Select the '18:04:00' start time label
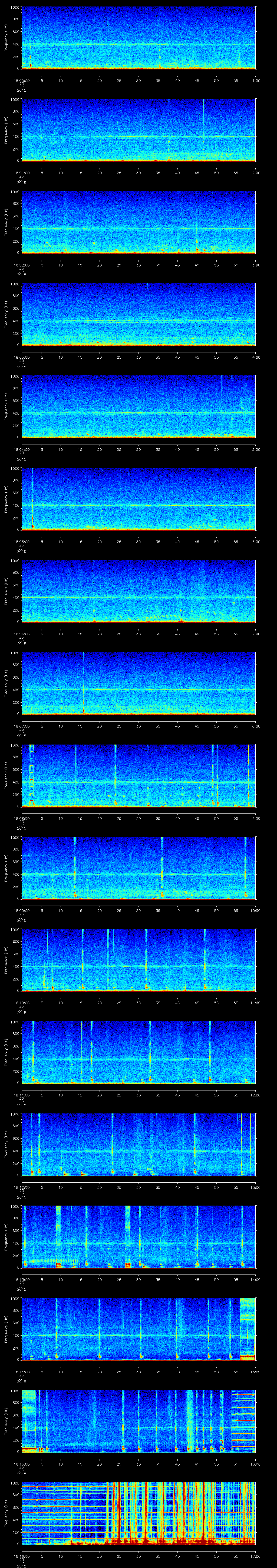The width and height of the screenshot is (277, 1568). [x=21, y=449]
